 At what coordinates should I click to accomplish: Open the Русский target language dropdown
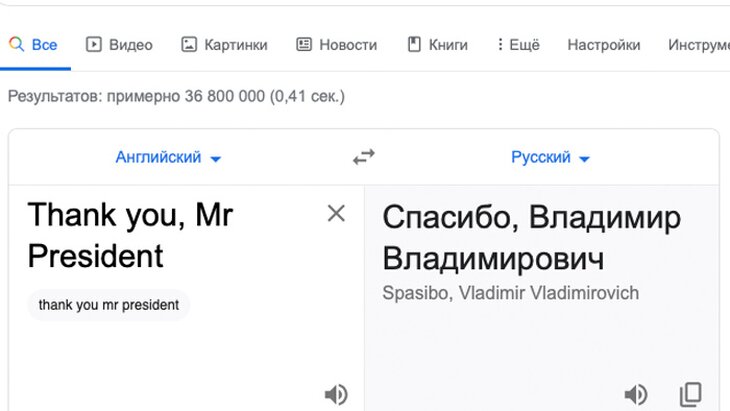click(x=550, y=157)
